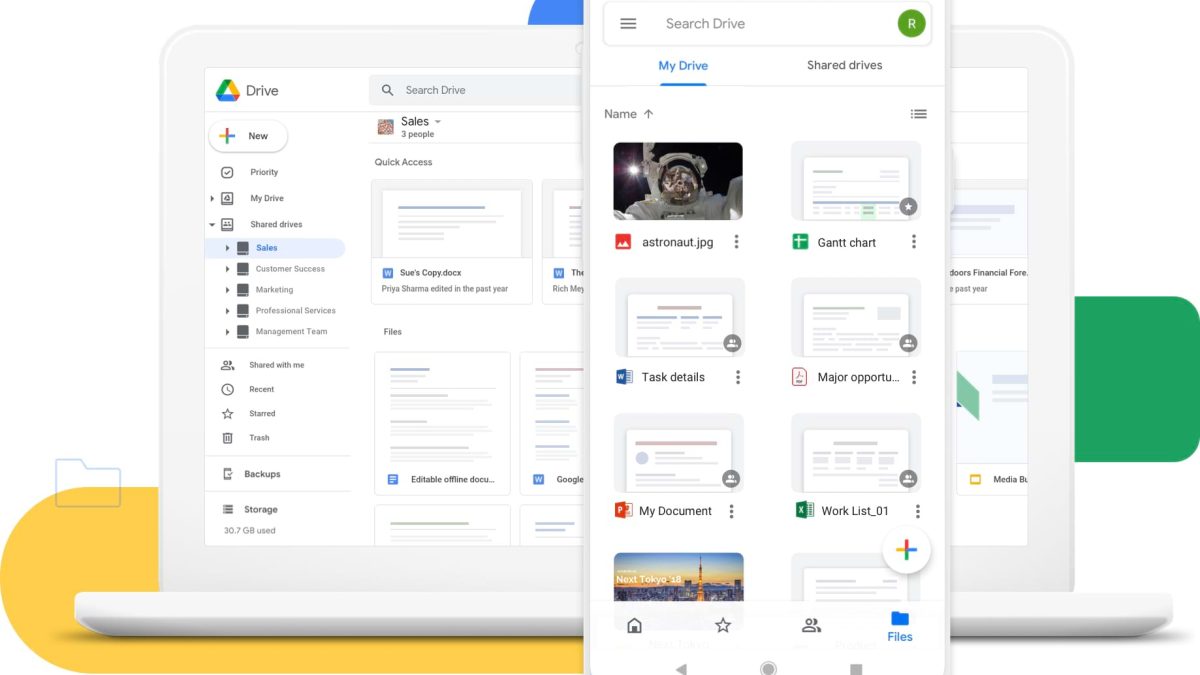The height and width of the screenshot is (675, 1200).
Task: Open more options for astronaut.jpg
Action: (736, 242)
